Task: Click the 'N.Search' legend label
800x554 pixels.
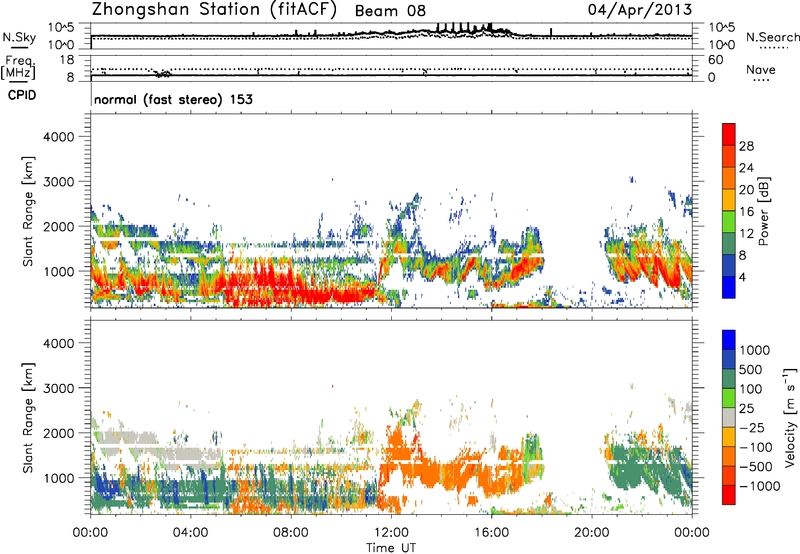Action: point(772,37)
